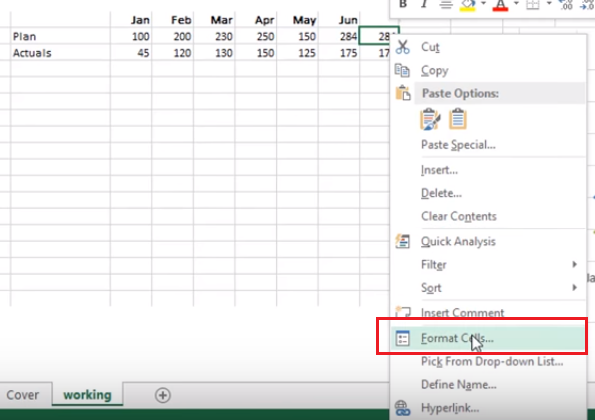595x420 pixels.
Task: Click the borders icon in mini toolbar
Action: tap(533, 5)
